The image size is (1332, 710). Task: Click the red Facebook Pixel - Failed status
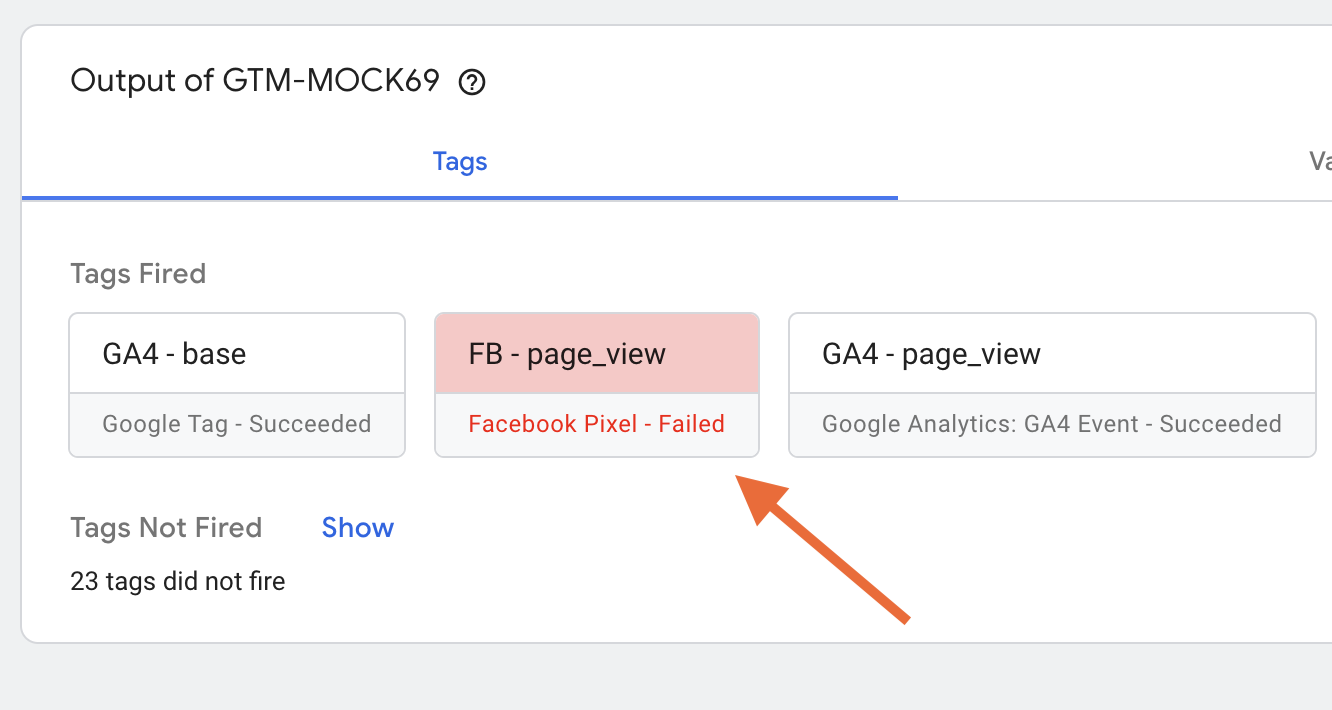pyautogui.click(x=596, y=423)
